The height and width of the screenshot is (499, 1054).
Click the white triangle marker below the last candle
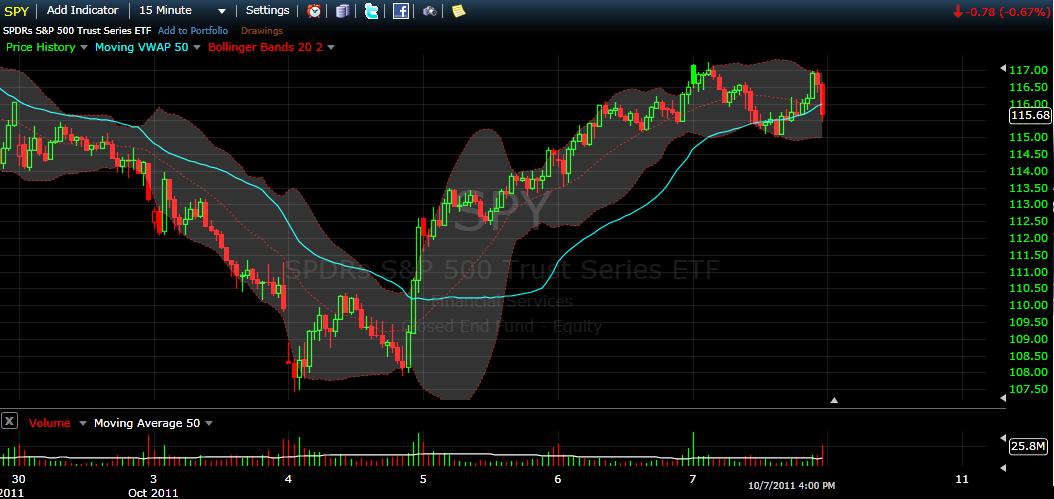[x=834, y=400]
